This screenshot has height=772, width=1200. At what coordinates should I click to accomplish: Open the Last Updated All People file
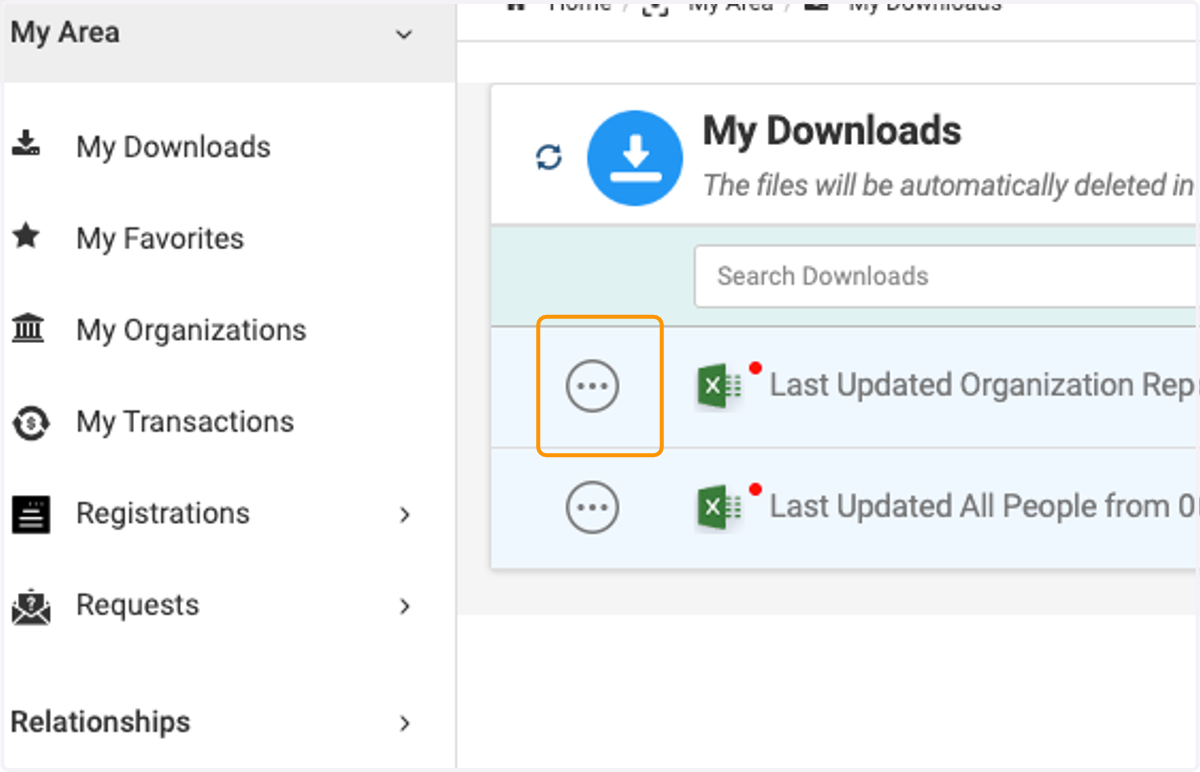pyautogui.click(x=983, y=507)
